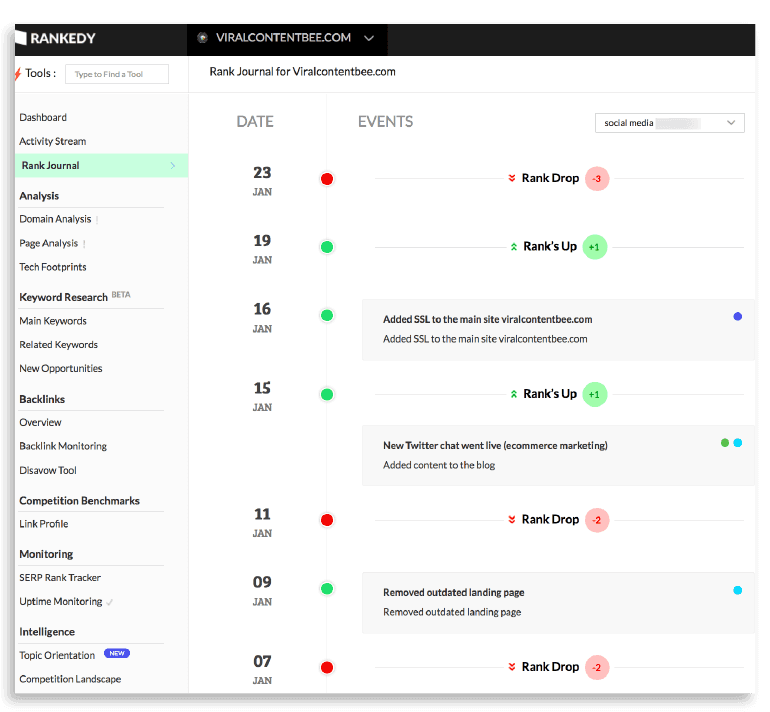770x712 pixels.
Task: Click the red timeline marker for Jan 11
Action: click(326, 520)
